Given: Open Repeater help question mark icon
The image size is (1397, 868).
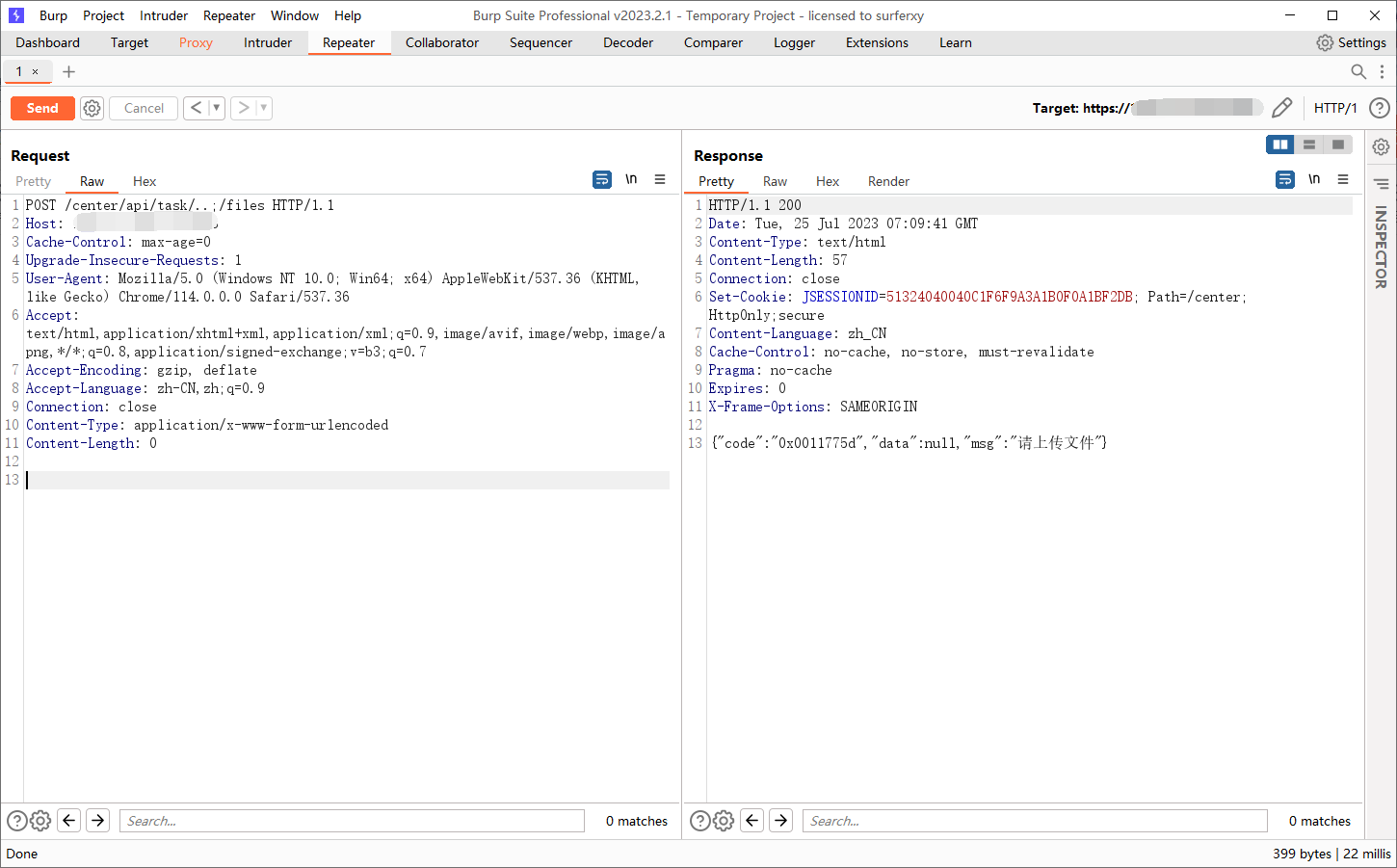Looking at the screenshot, I should coord(1380,108).
